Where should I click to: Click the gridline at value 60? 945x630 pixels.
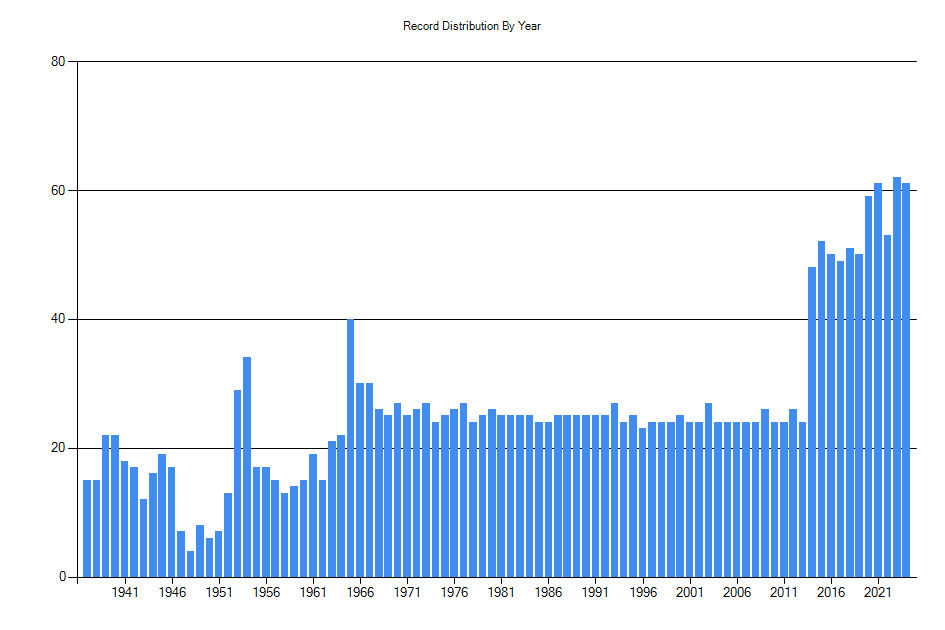pyautogui.click(x=500, y=191)
